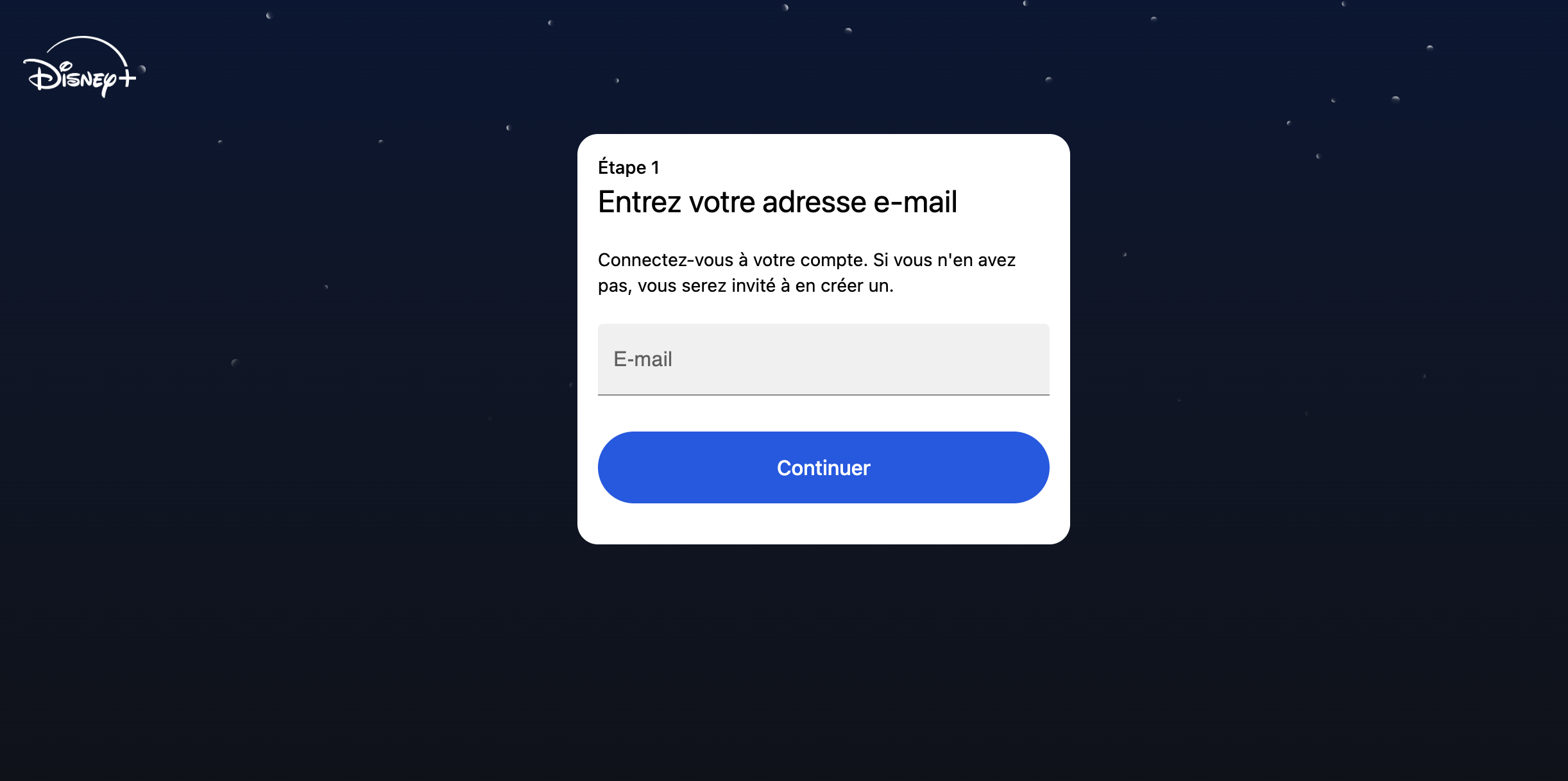
Task: Click the starry background below the card
Action: click(x=823, y=660)
